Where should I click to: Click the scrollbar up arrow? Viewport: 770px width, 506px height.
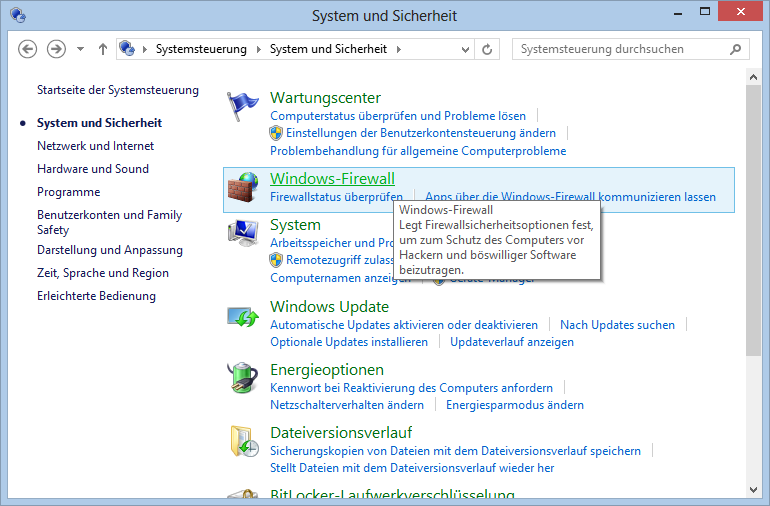753,77
